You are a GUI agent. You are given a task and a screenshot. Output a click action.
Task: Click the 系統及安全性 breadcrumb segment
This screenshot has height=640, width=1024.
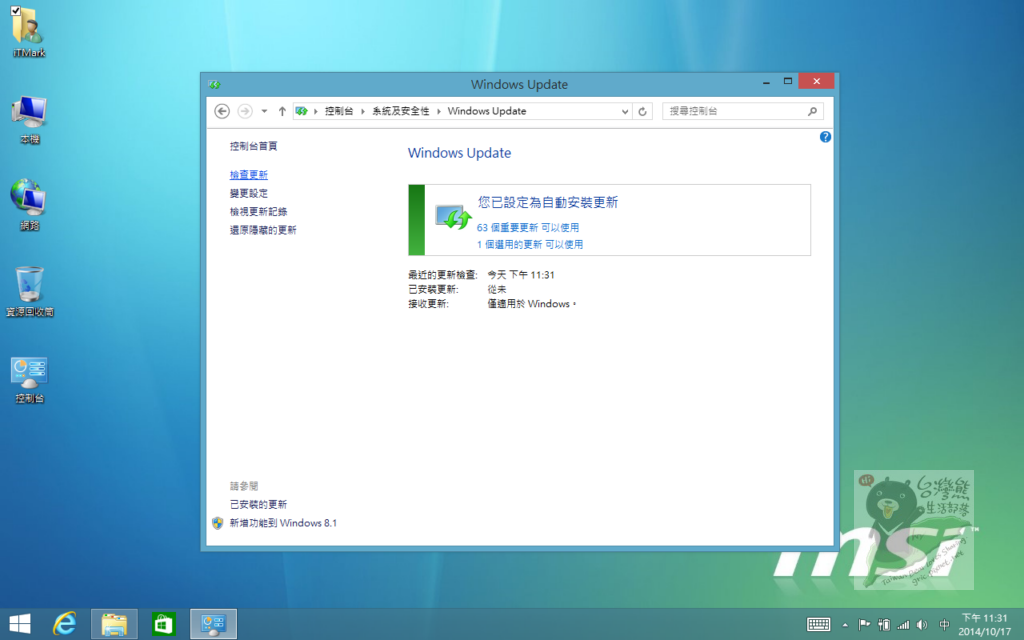click(x=401, y=111)
